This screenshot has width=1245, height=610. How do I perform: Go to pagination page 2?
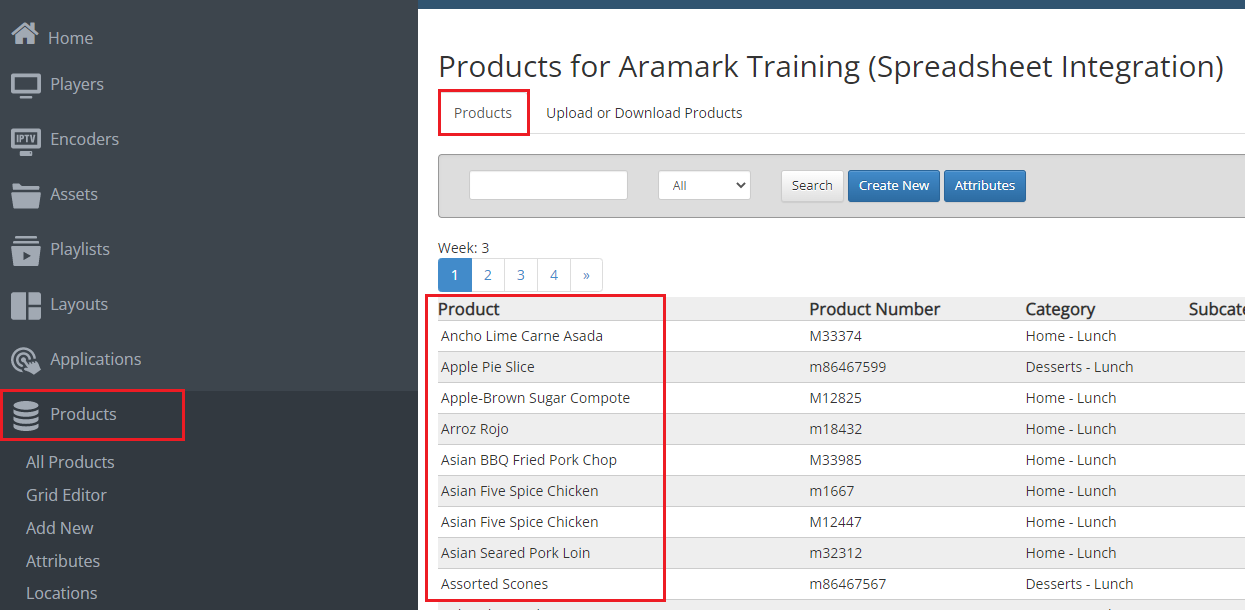click(487, 274)
